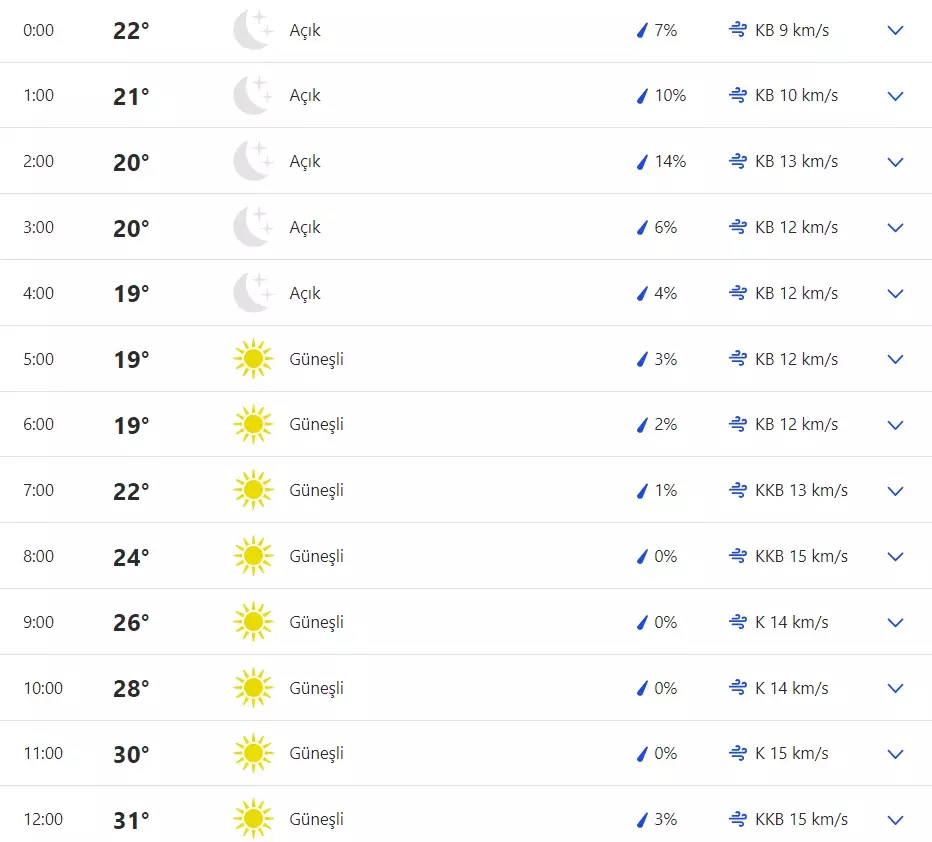
Task: Click the wind icon in the 10:00 row
Action: (x=738, y=688)
